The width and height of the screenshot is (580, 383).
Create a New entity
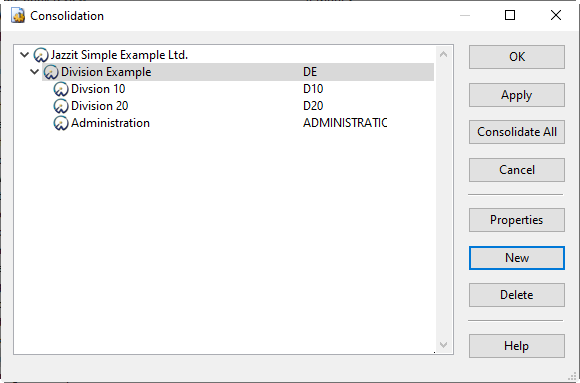click(517, 258)
